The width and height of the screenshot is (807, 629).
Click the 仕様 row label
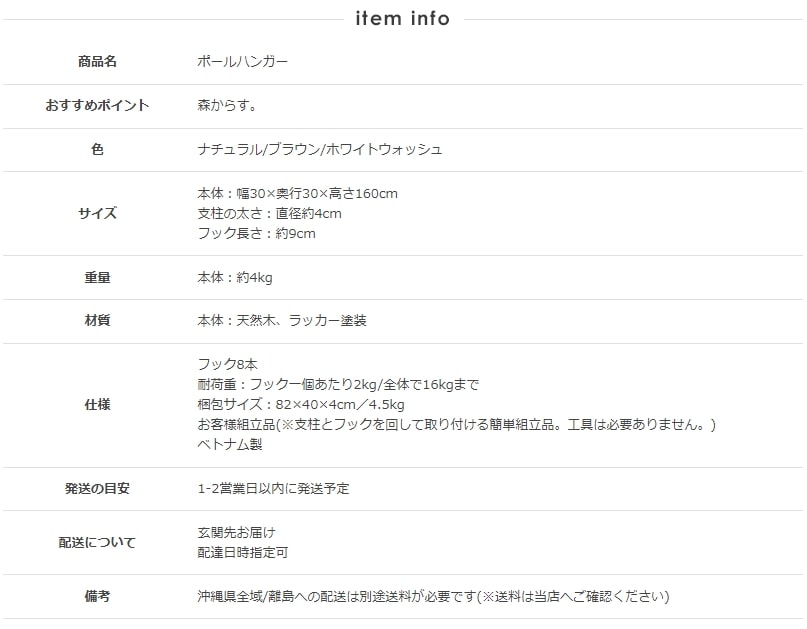(97, 405)
